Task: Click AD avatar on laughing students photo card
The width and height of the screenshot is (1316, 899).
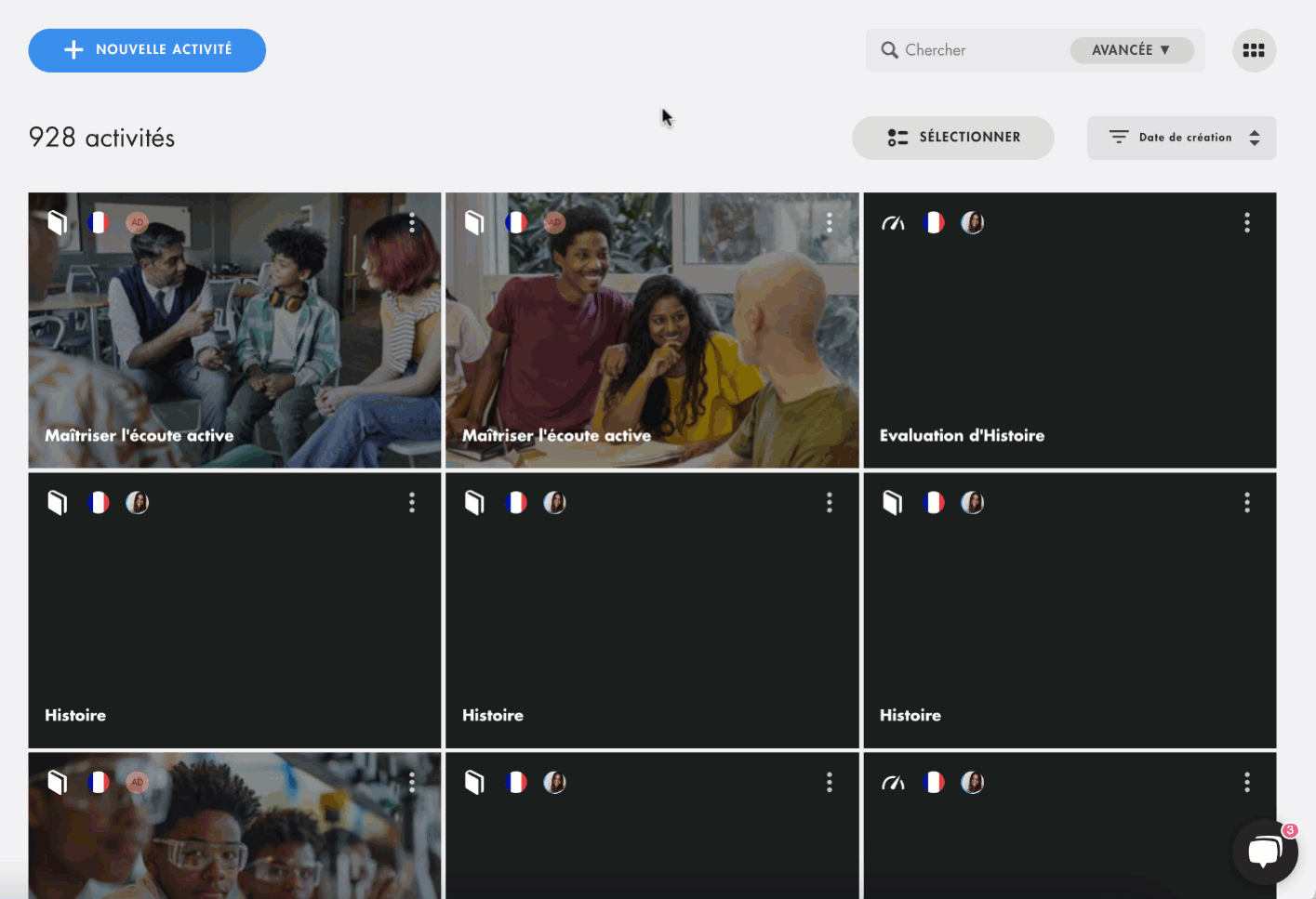Action: (x=555, y=223)
